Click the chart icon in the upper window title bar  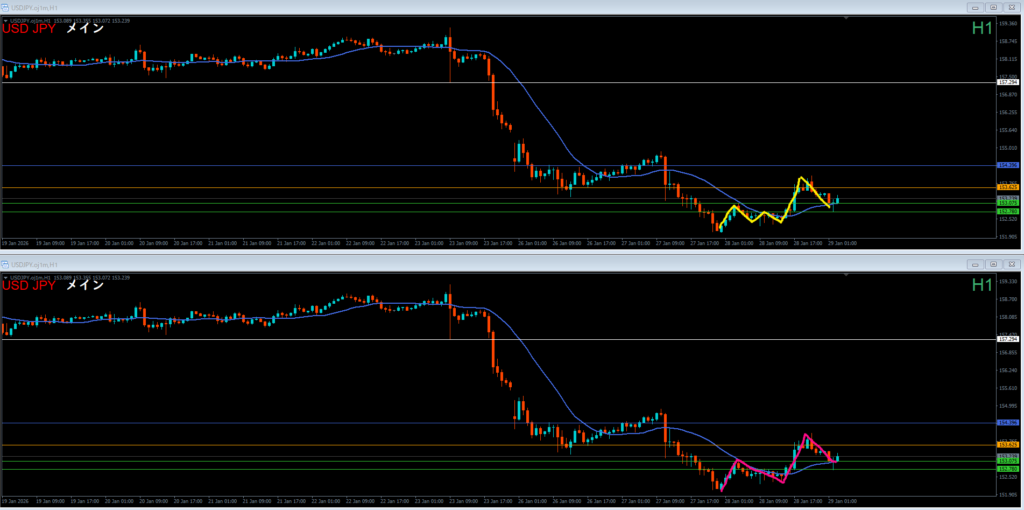[x=6, y=8]
